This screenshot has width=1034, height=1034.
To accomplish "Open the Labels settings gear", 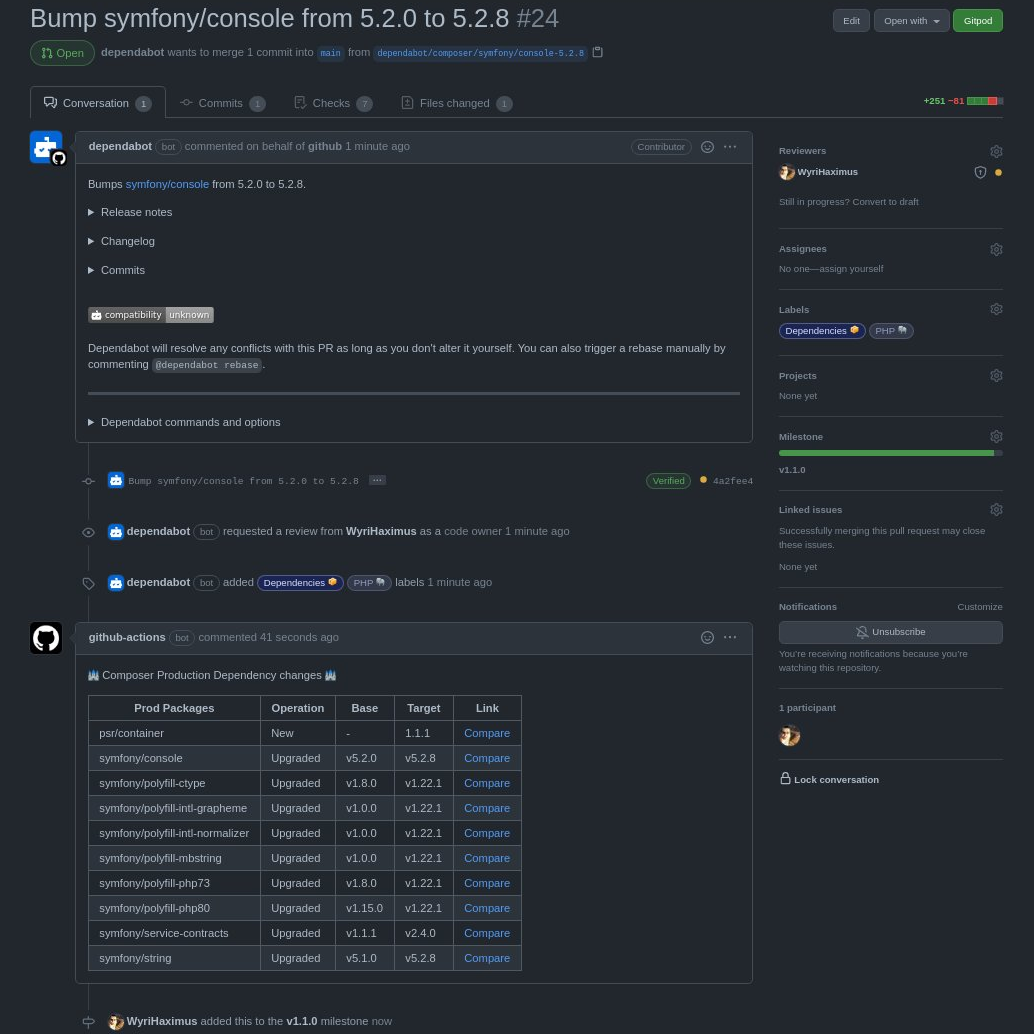I will [996, 309].
